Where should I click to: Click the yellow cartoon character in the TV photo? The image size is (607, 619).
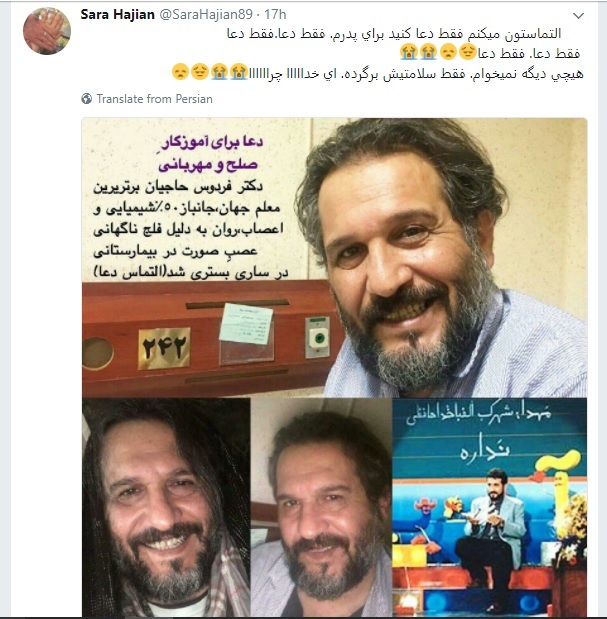pyautogui.click(x=560, y=468)
